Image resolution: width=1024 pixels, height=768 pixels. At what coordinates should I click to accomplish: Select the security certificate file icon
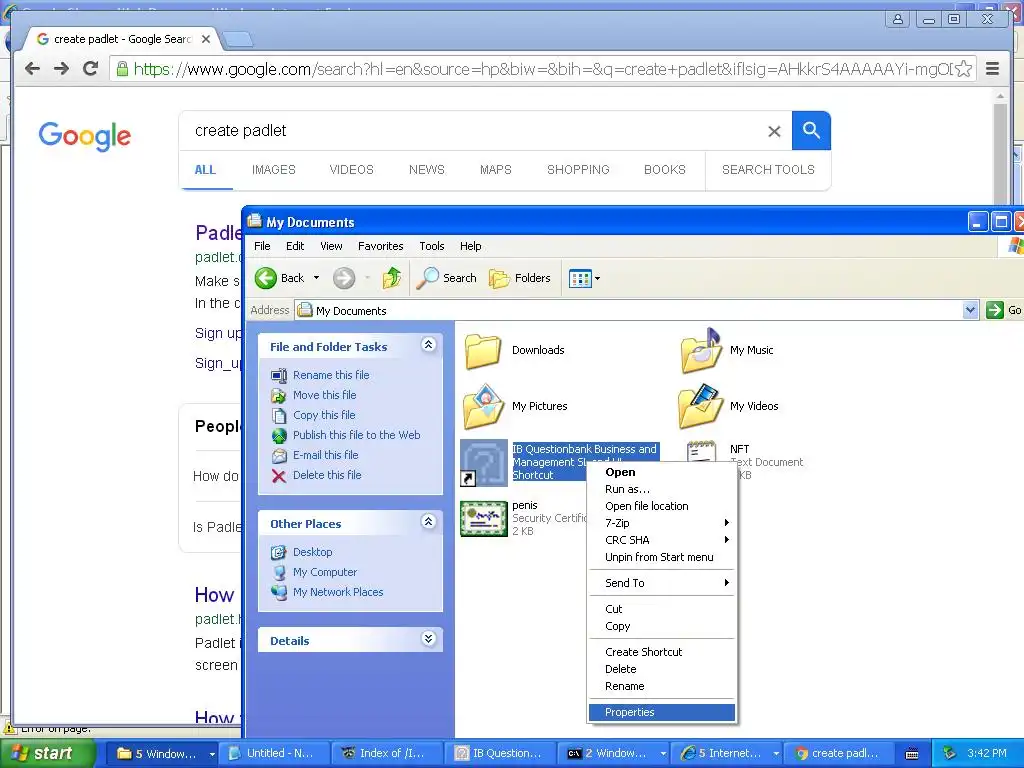pos(484,519)
